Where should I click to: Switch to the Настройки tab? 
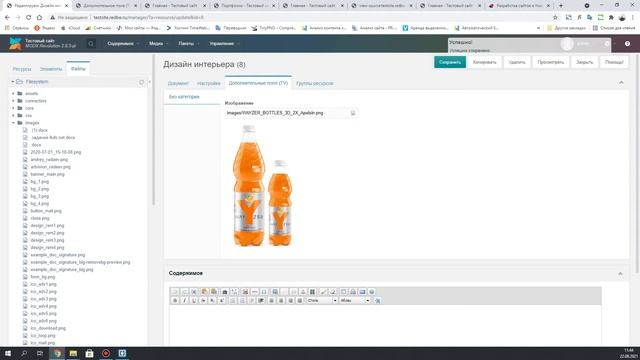(209, 83)
